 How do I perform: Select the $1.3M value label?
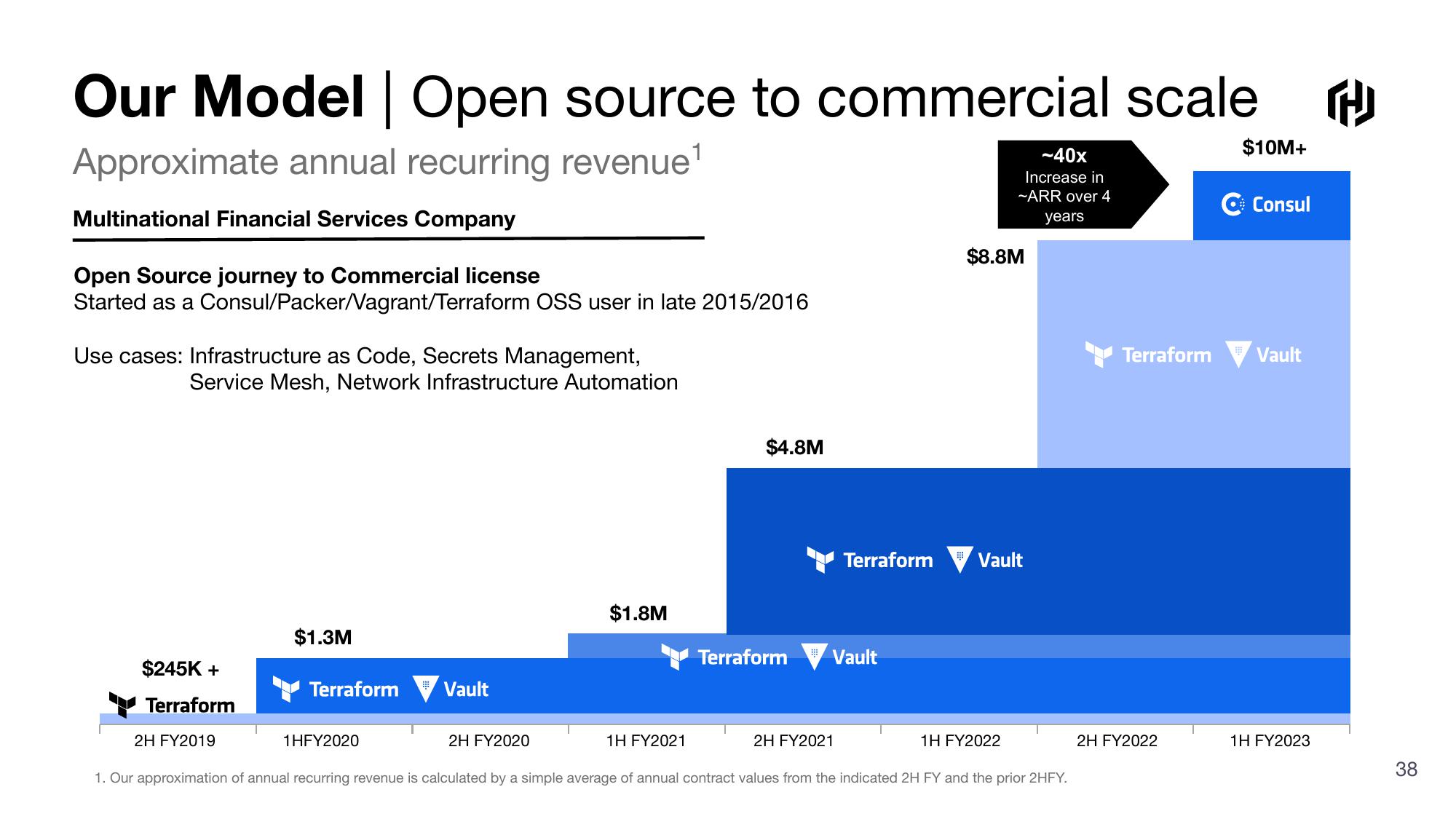point(323,638)
